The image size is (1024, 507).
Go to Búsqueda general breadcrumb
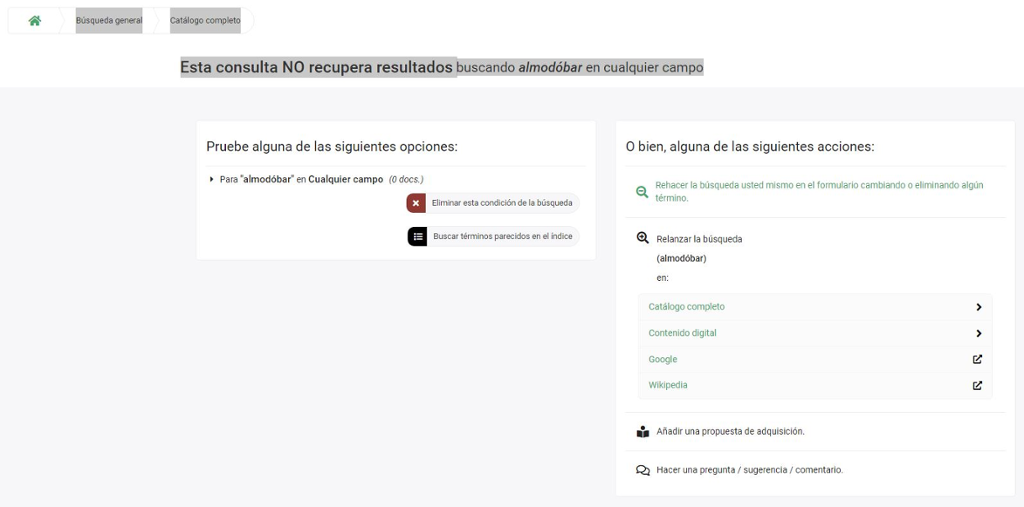[109, 21]
